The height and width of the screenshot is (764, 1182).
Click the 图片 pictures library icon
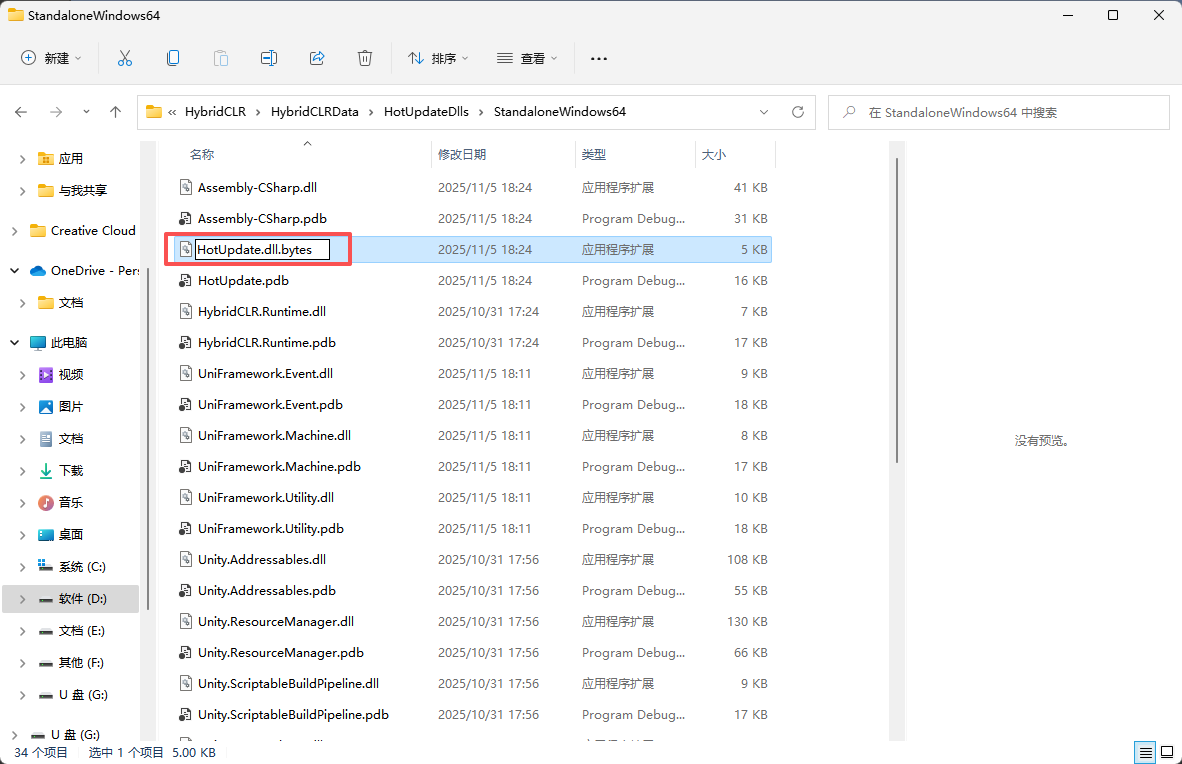(46, 407)
